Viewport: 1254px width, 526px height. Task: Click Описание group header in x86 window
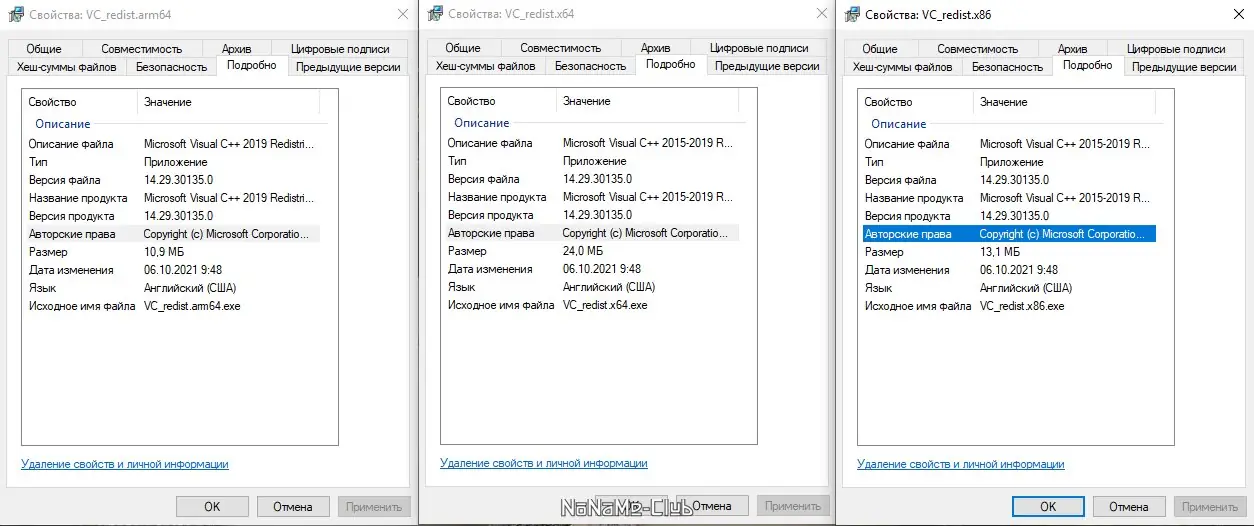tap(899, 124)
